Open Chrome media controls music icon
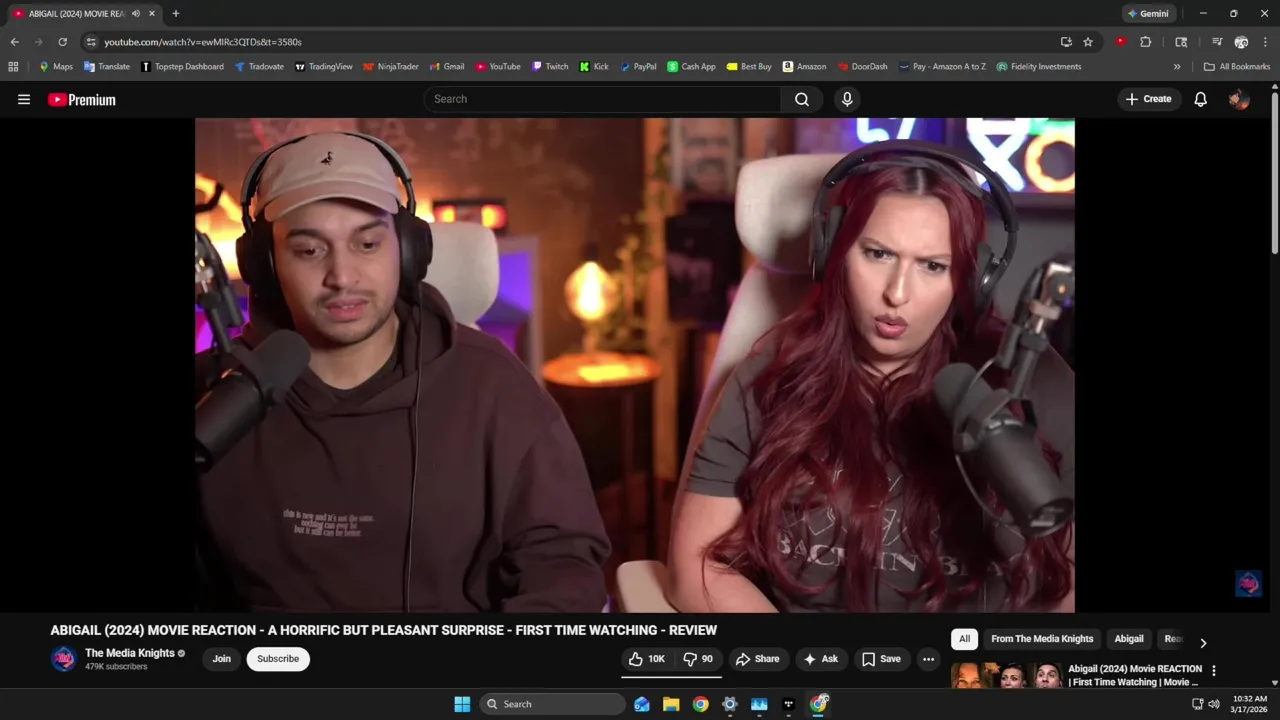Viewport: 1280px width, 720px height. (1217, 42)
